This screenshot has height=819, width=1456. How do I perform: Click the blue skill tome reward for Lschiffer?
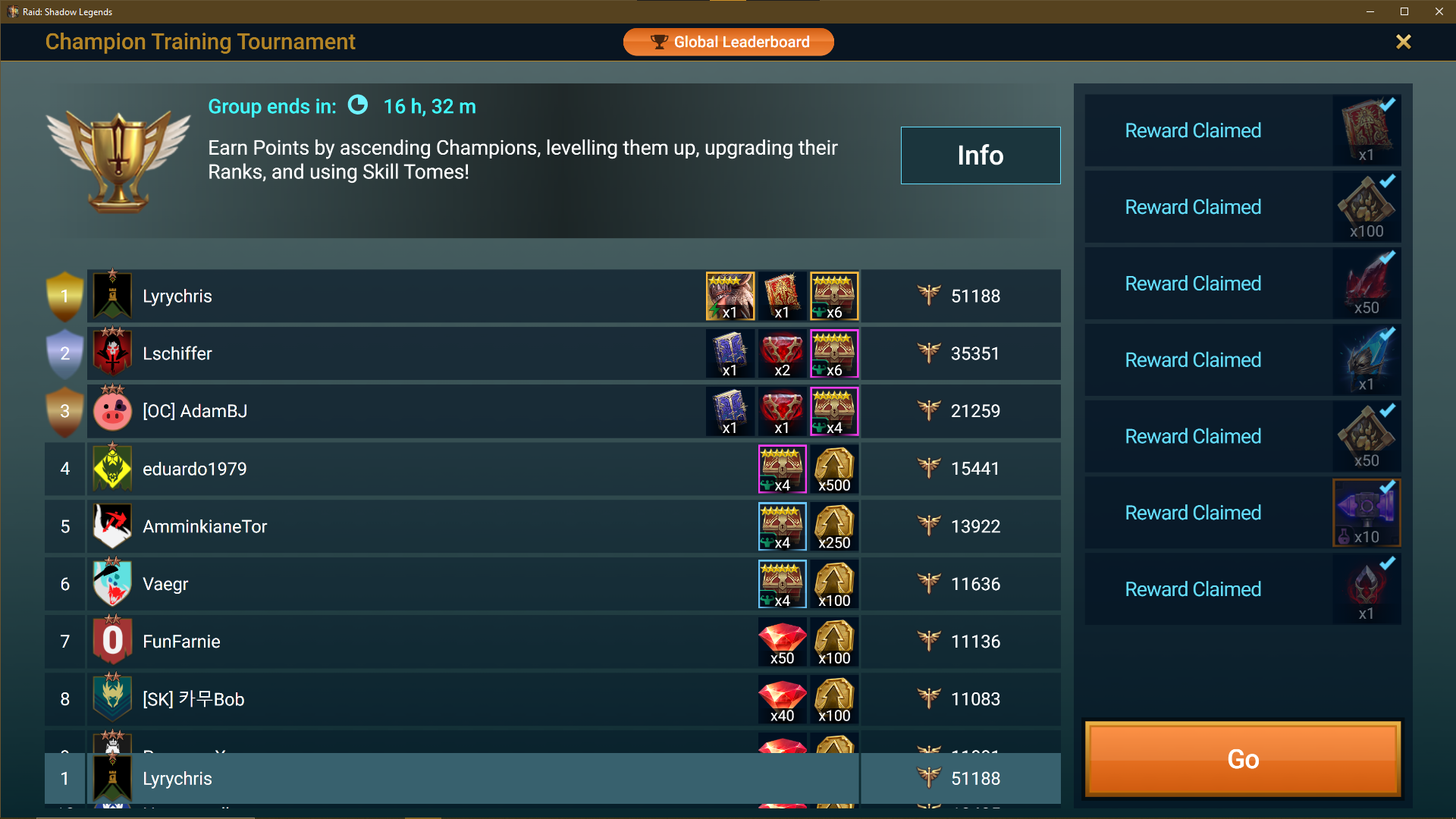pos(730,353)
